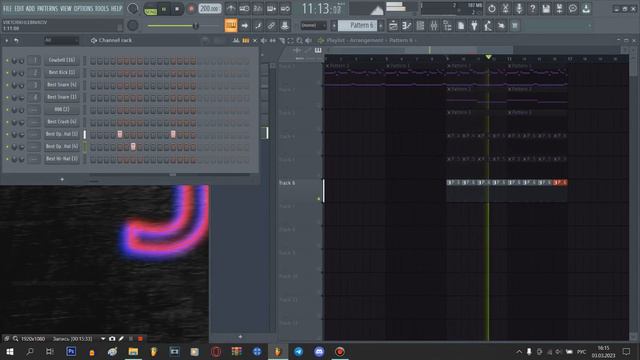Click the tempo display showing 200
Image resolution: width=640 pixels, height=360 pixels.
point(210,9)
